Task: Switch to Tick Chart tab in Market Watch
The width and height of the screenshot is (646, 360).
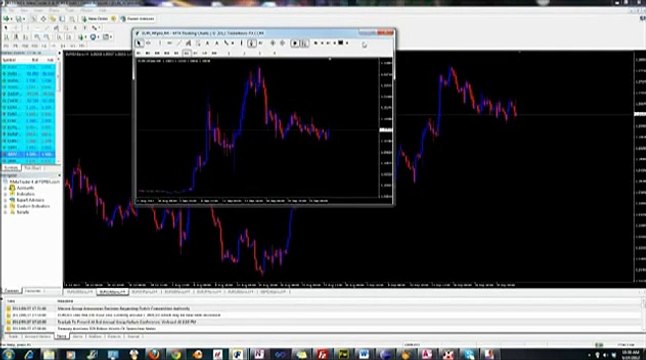Action: point(32,168)
